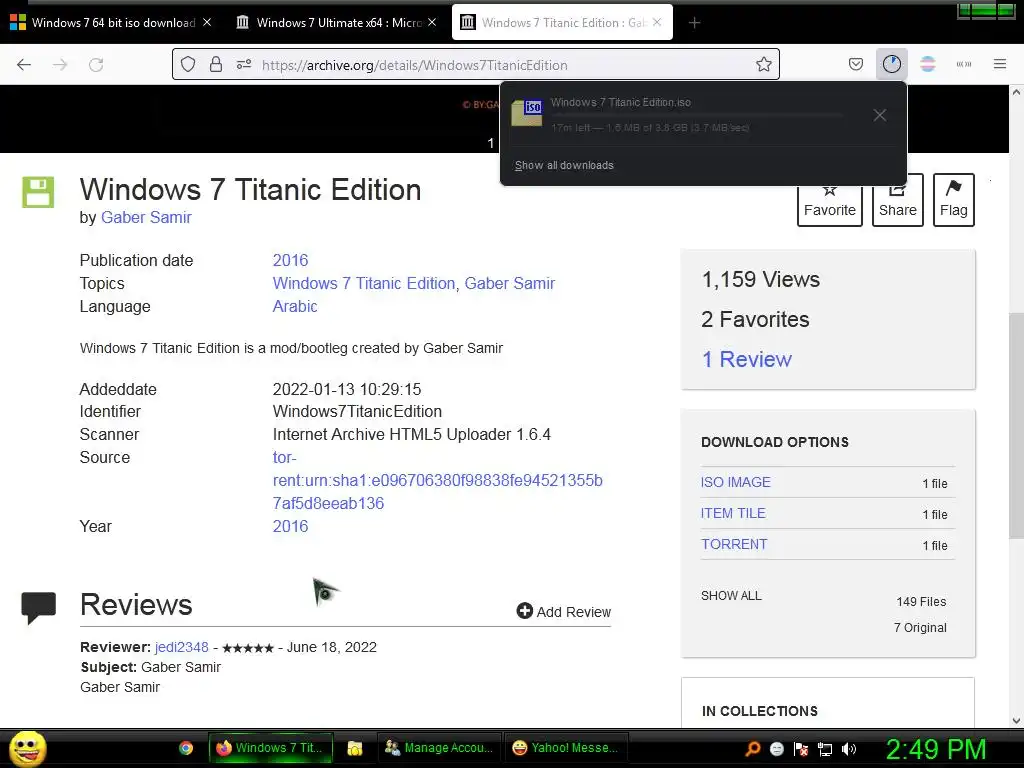Click the Favorite button
The image size is (1024, 768).
pyautogui.click(x=829, y=200)
